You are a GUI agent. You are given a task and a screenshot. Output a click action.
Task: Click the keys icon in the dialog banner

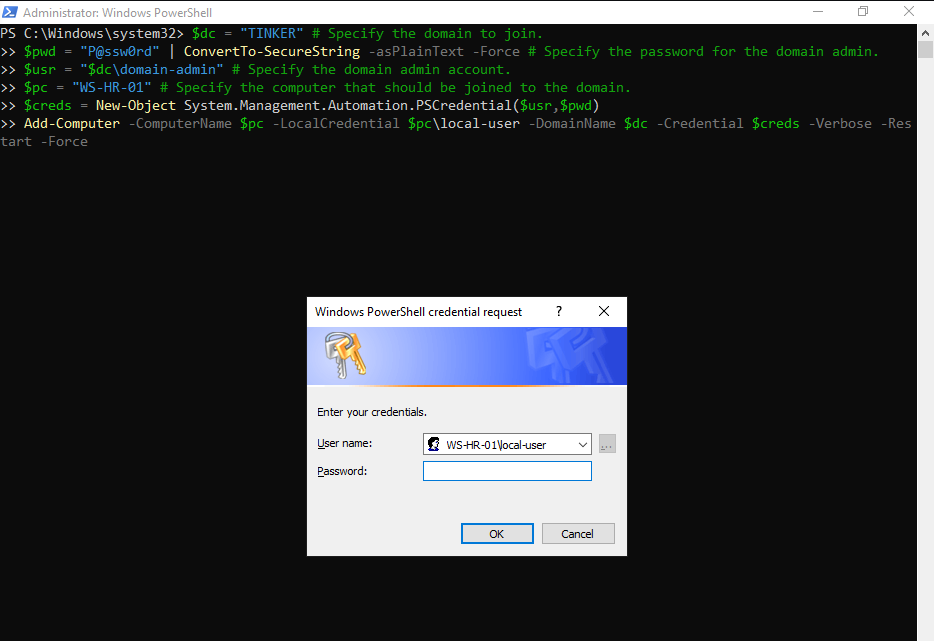[x=345, y=356]
